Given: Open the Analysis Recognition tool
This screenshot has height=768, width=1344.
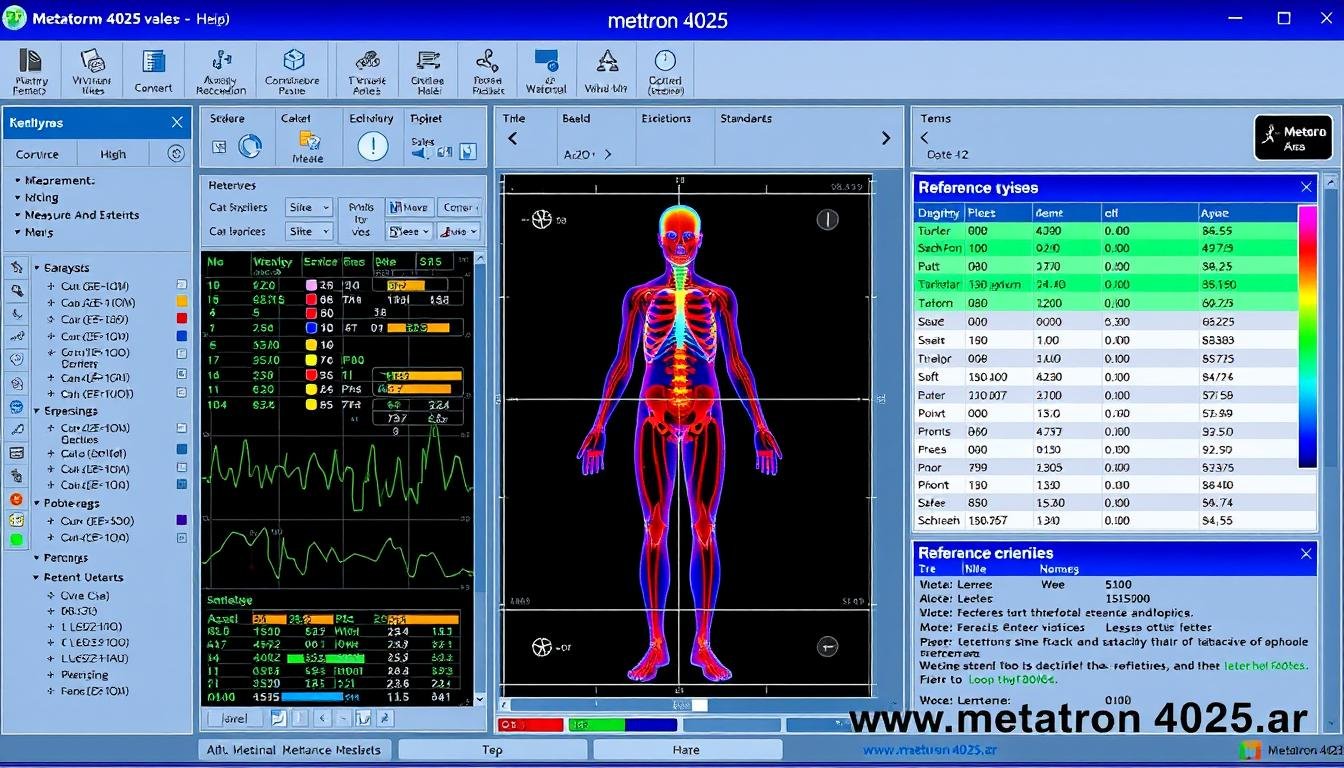Looking at the screenshot, I should 220,70.
